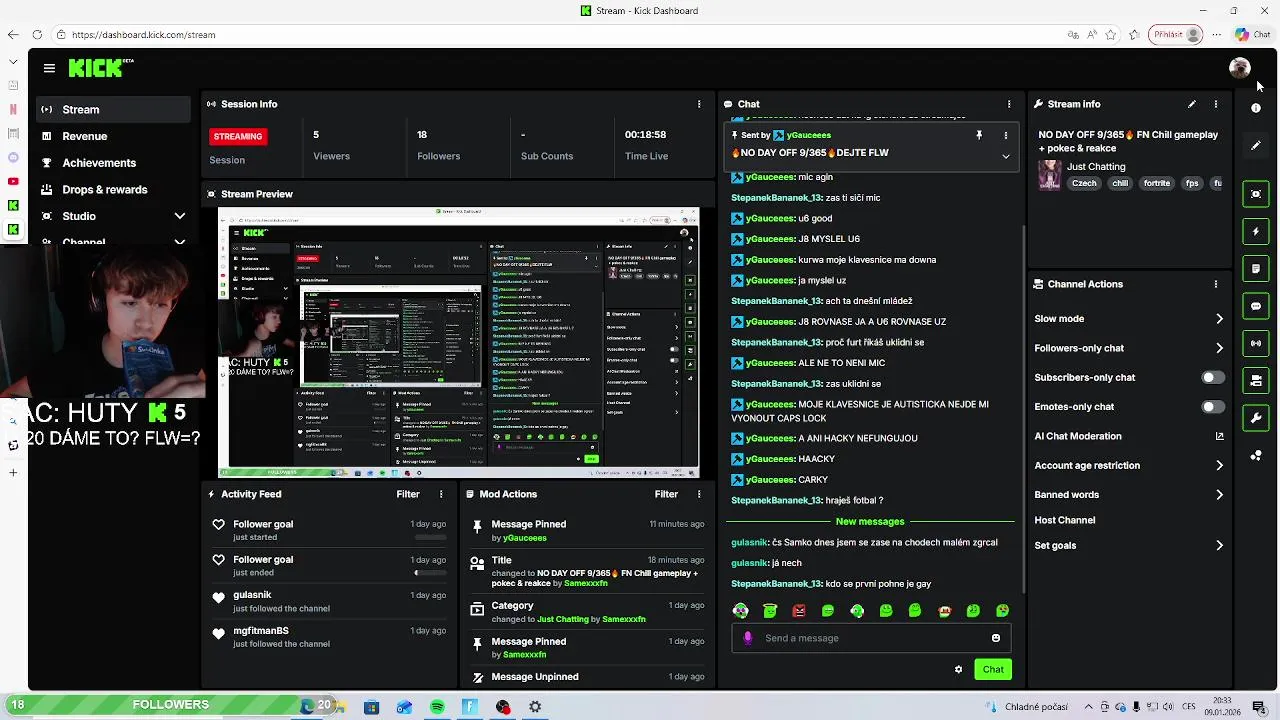The image size is (1280, 720).
Task: Unpin the pinned chat message pin icon
Action: (x=979, y=135)
